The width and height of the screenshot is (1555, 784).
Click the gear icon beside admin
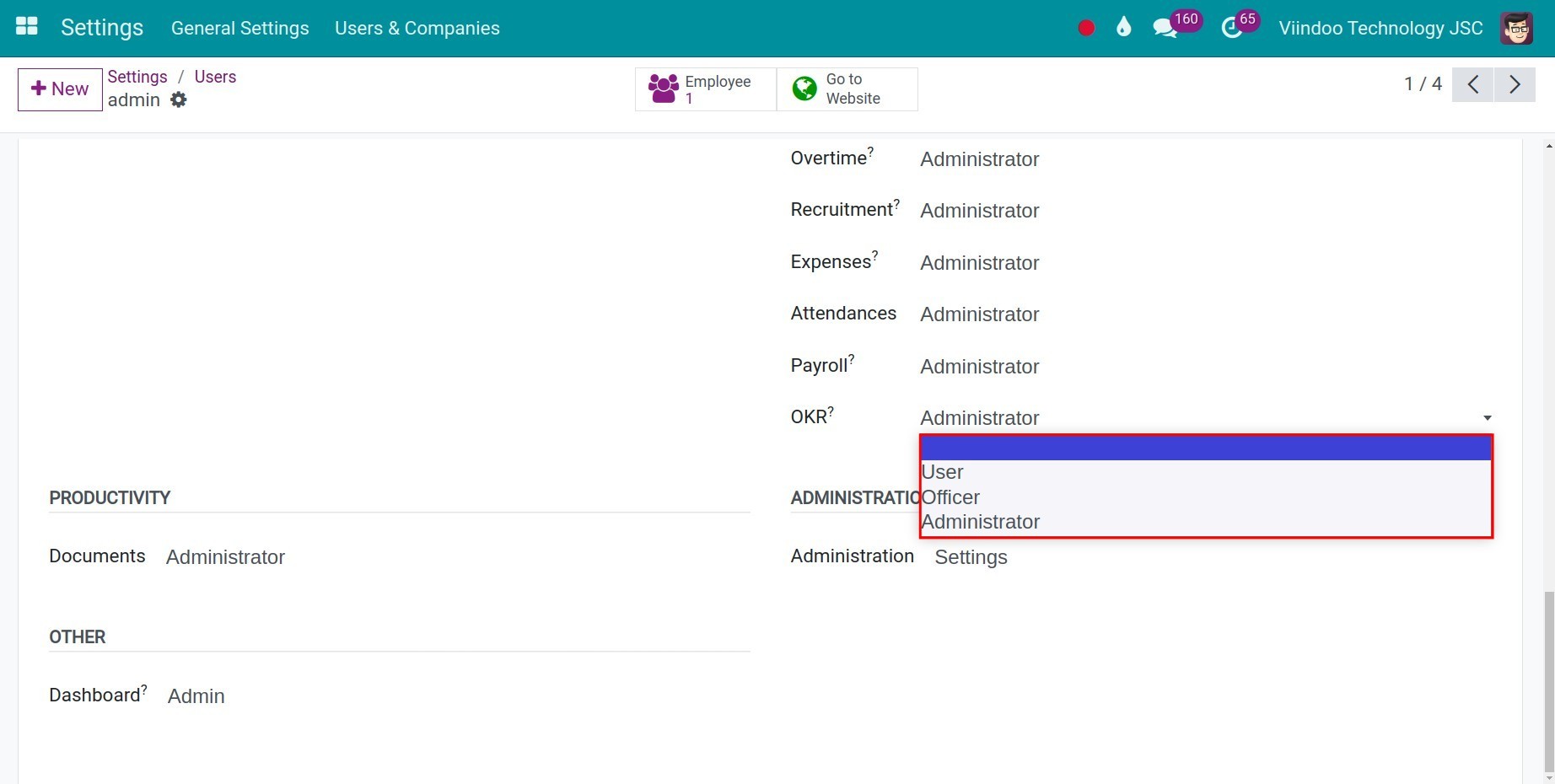click(178, 99)
